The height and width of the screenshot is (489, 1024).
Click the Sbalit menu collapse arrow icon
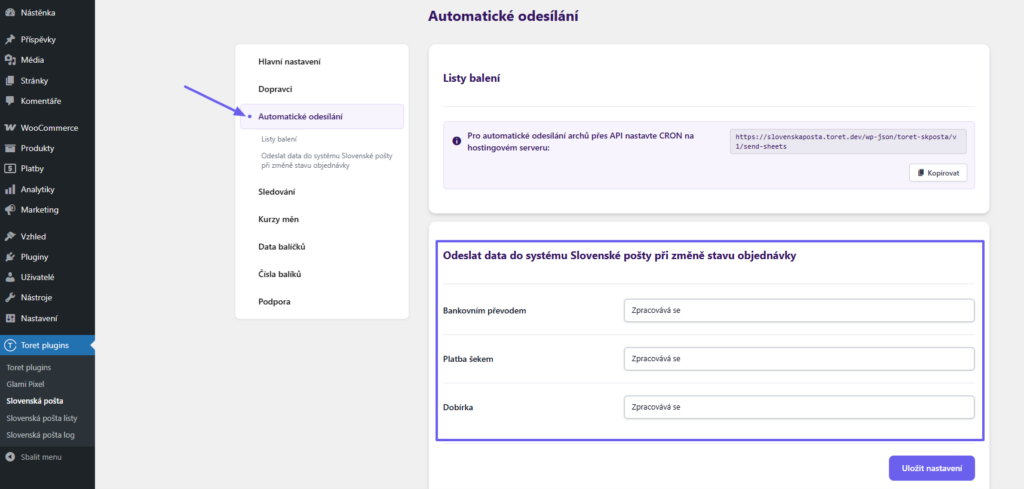click(10, 457)
